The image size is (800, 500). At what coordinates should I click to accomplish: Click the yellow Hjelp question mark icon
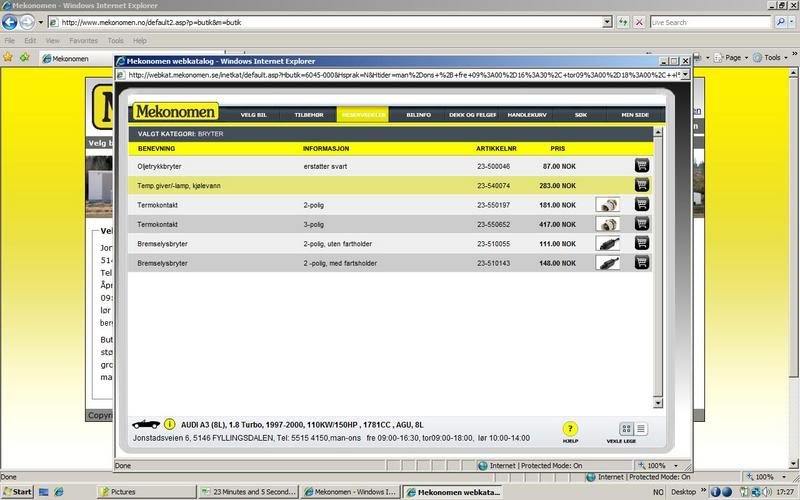click(x=571, y=429)
